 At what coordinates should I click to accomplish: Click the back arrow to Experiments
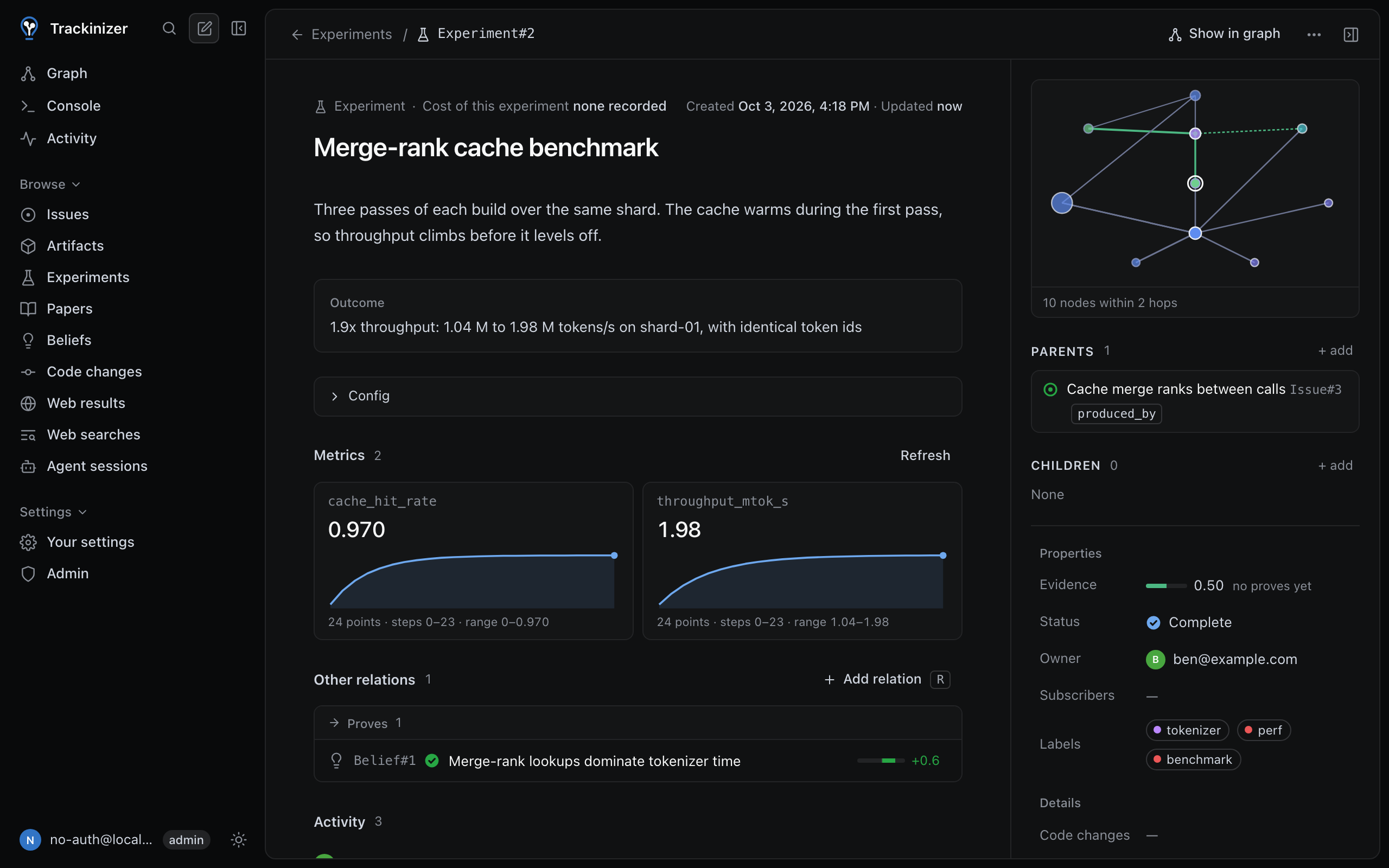(297, 34)
